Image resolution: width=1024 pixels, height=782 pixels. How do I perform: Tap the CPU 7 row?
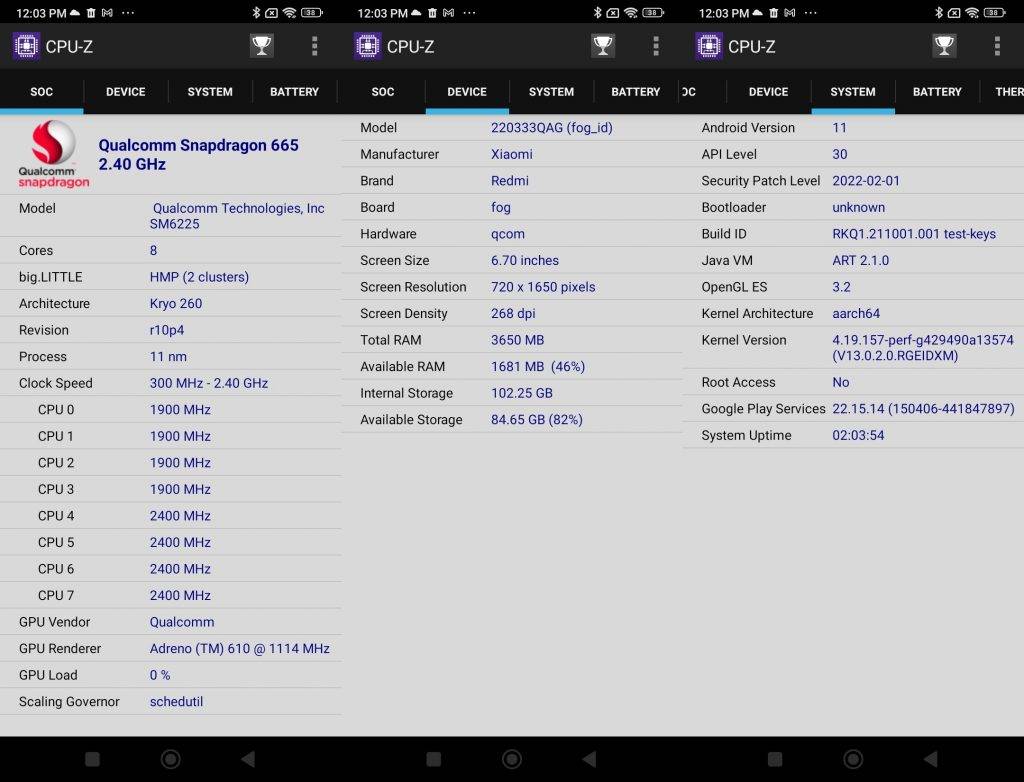coord(170,596)
